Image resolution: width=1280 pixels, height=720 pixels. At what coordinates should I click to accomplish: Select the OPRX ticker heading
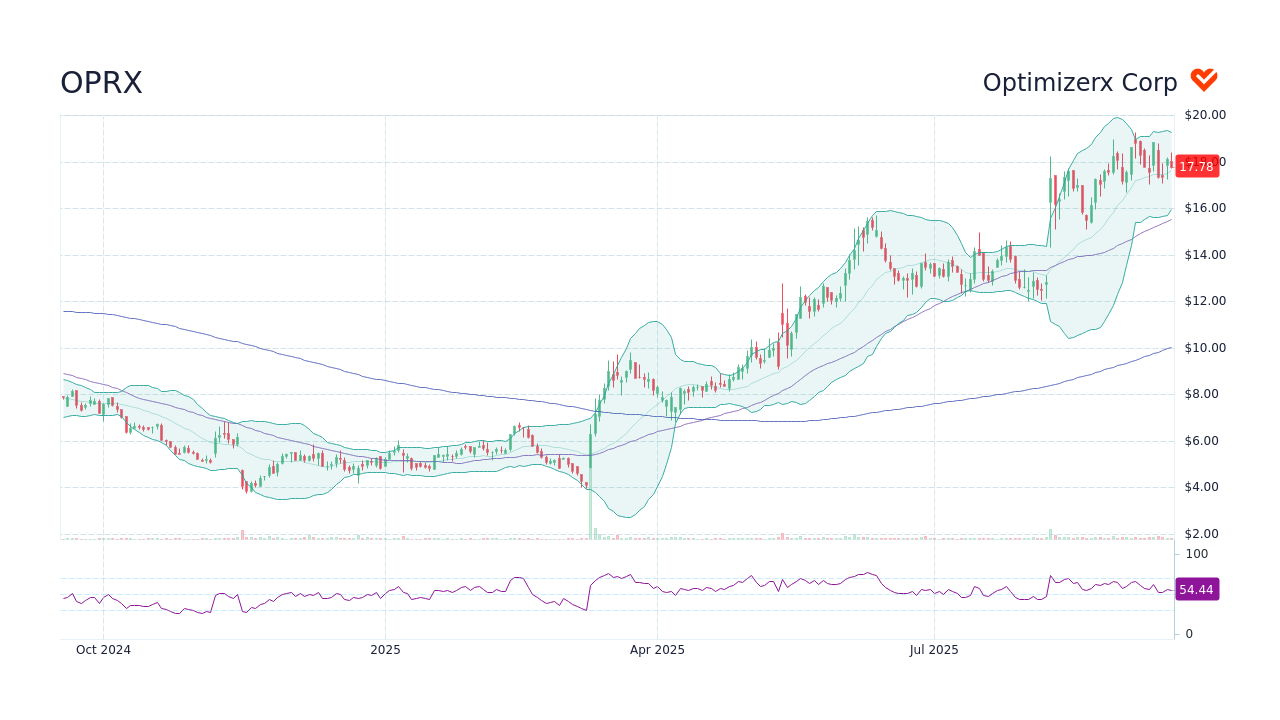101,82
